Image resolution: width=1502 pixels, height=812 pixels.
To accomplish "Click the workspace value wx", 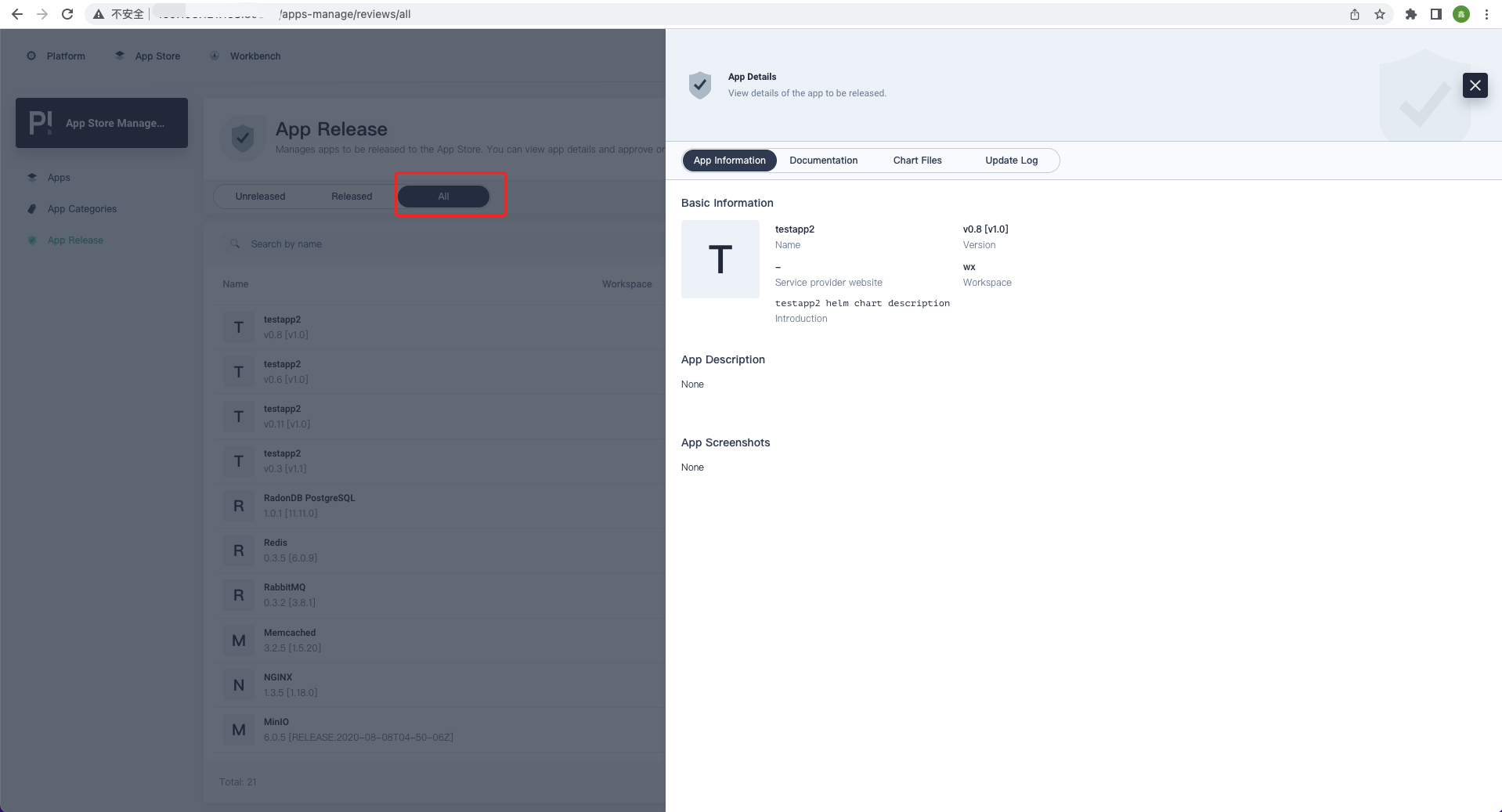I will (x=969, y=267).
